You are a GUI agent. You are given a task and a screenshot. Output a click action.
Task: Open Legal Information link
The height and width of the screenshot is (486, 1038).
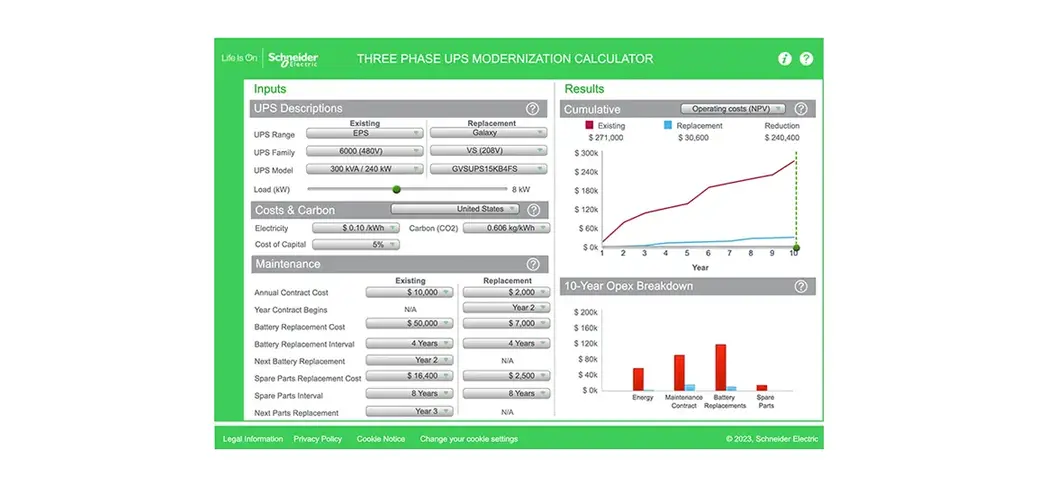253,439
